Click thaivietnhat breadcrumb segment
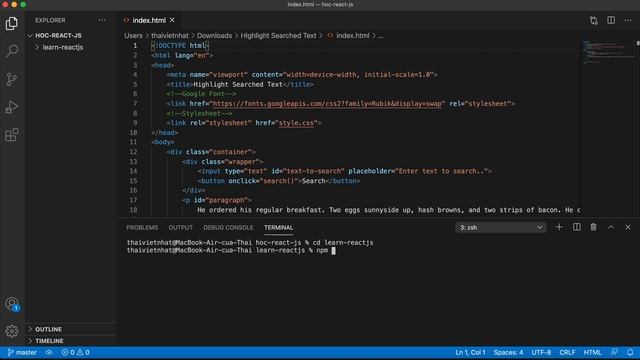Image resolution: width=640 pixels, height=360 pixels. [170, 36]
